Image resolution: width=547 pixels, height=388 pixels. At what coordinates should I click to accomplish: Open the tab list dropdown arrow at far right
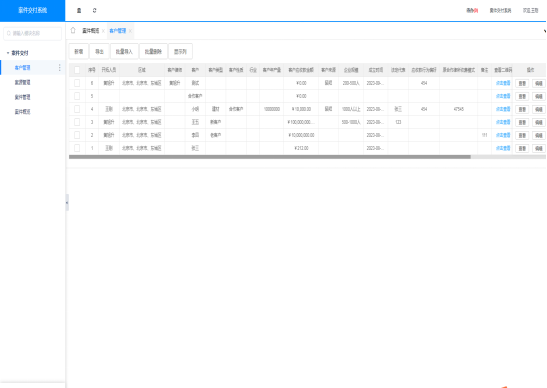(545, 31)
